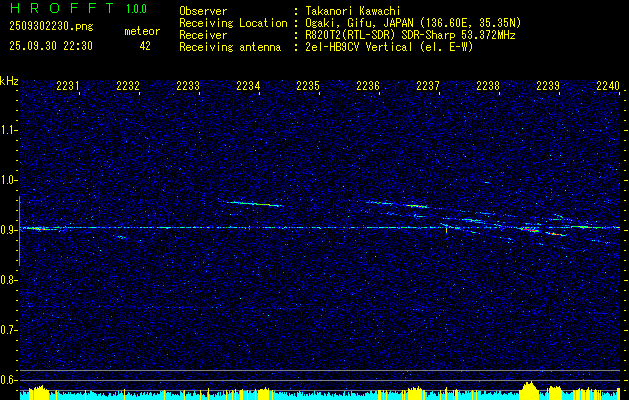Click the 2232 time marker

pos(128,86)
